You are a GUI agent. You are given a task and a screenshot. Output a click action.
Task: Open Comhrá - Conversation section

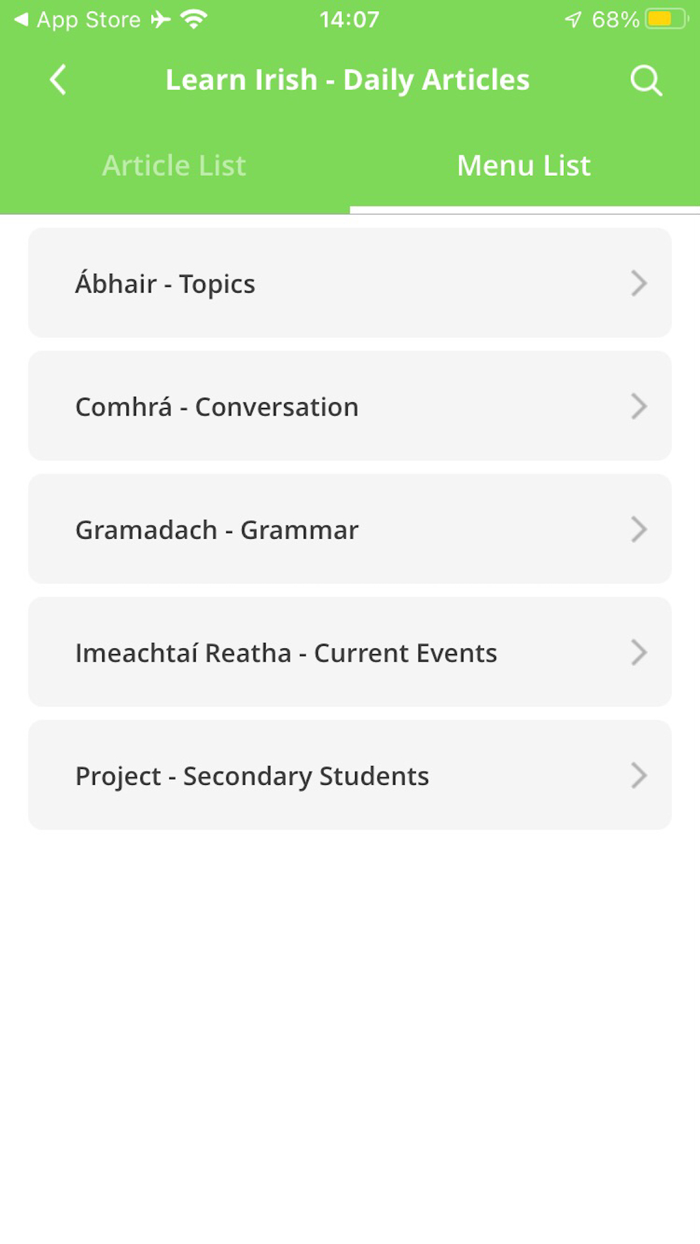(x=350, y=406)
